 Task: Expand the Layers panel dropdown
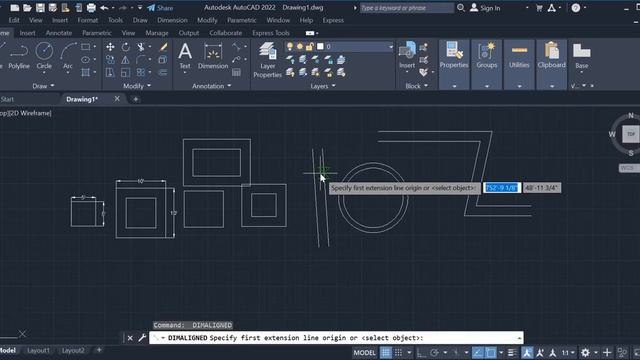(x=333, y=86)
